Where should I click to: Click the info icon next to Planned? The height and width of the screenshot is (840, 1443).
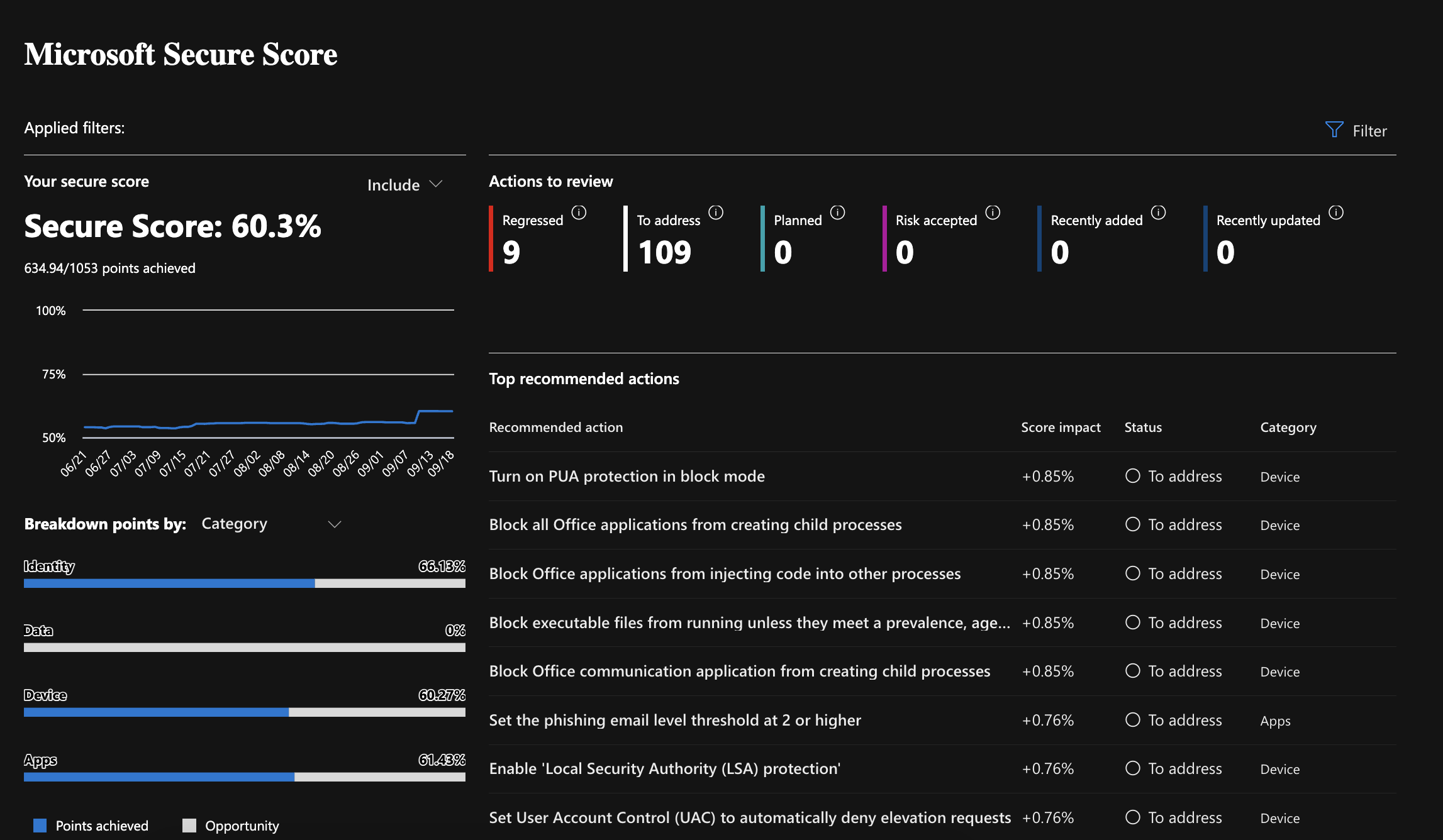pyautogui.click(x=837, y=213)
